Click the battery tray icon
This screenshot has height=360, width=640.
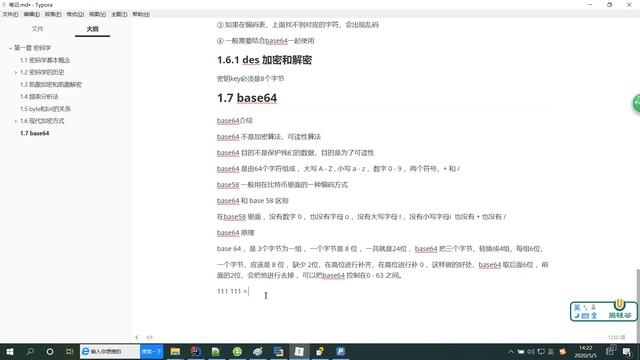click(521, 351)
